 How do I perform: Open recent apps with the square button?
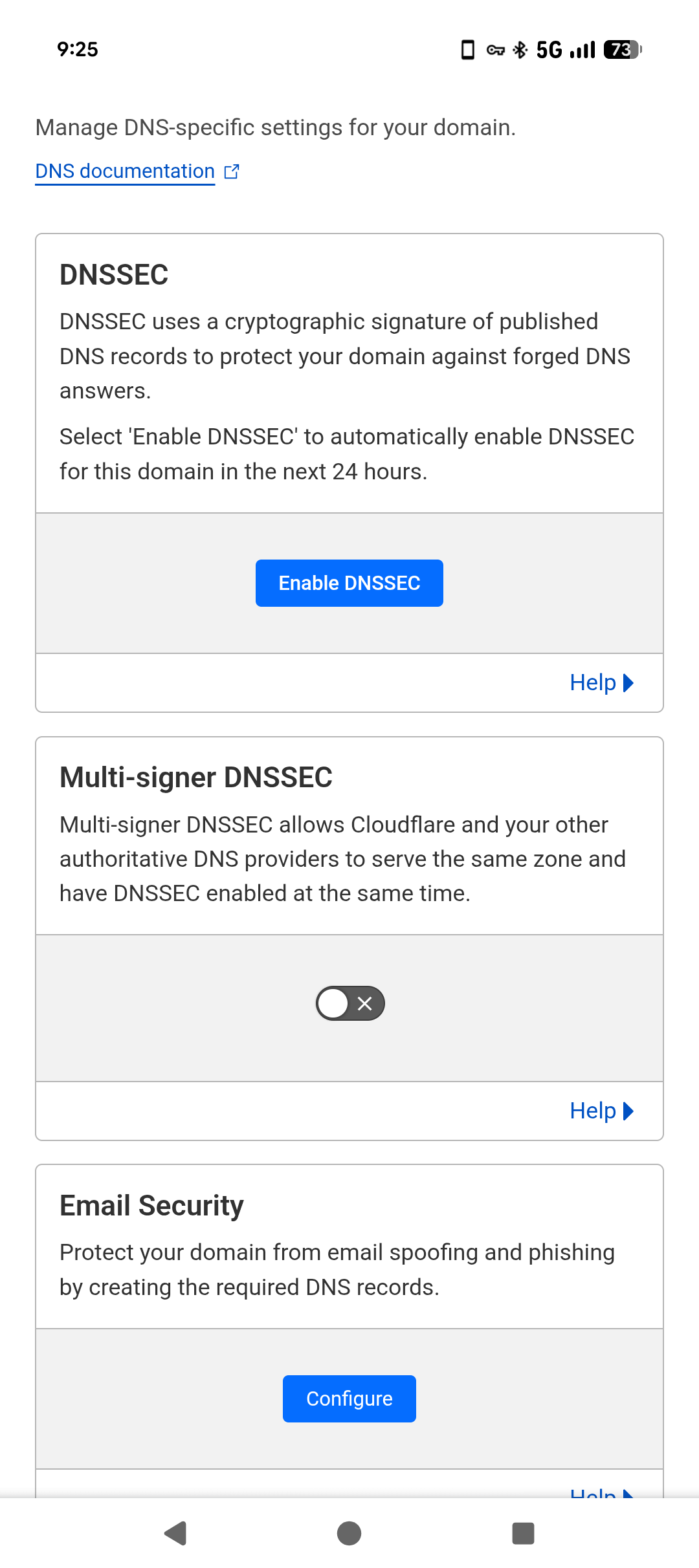523,1532
